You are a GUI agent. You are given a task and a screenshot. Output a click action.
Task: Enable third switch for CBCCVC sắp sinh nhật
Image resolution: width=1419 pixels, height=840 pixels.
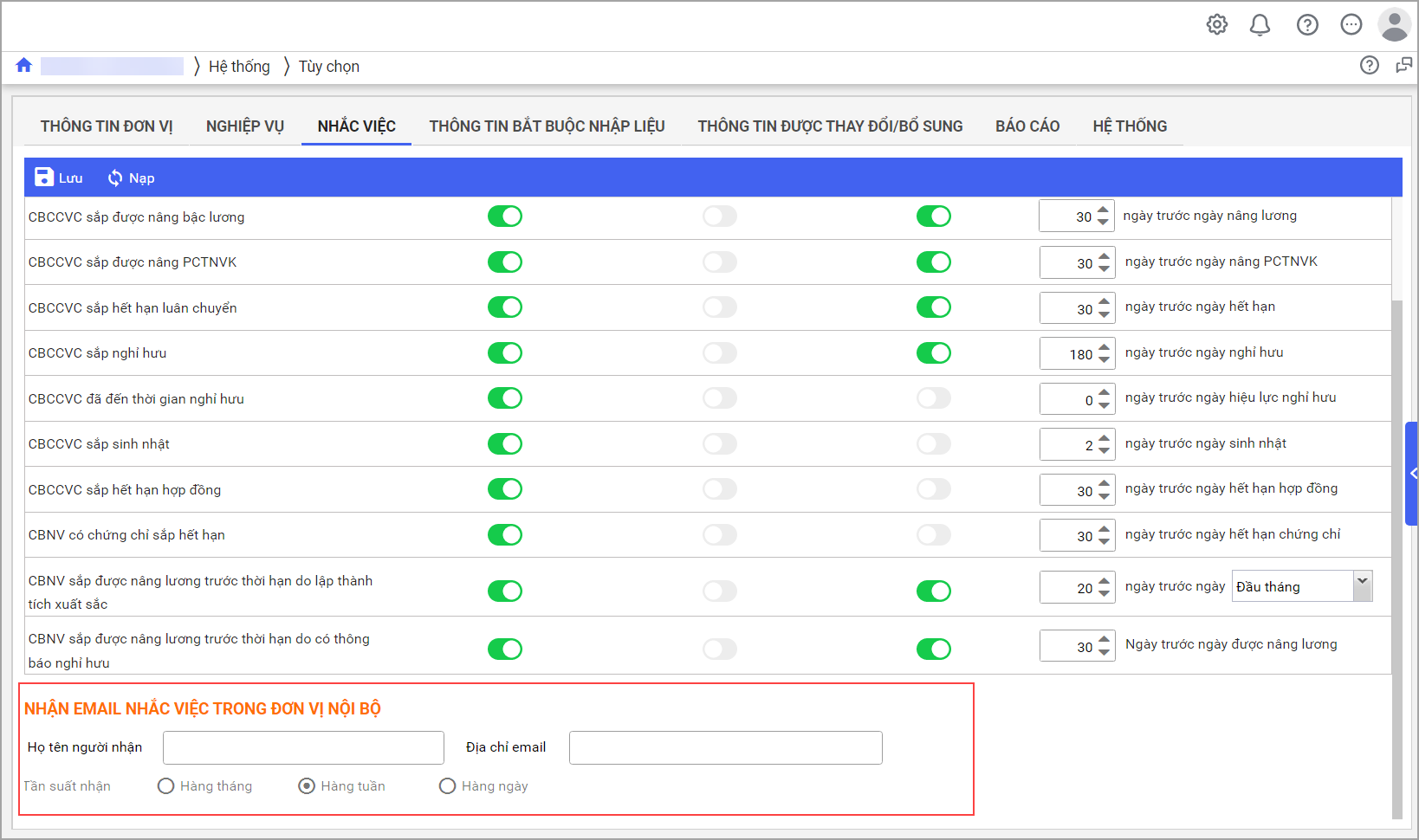(933, 444)
